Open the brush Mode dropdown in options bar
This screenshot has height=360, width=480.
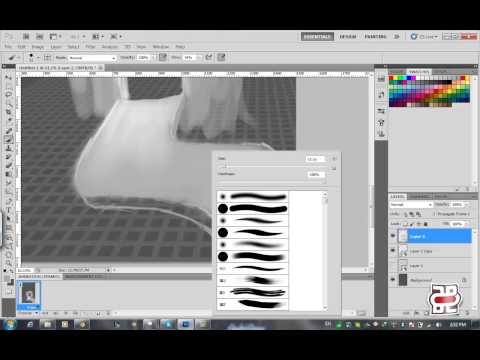tap(92, 58)
